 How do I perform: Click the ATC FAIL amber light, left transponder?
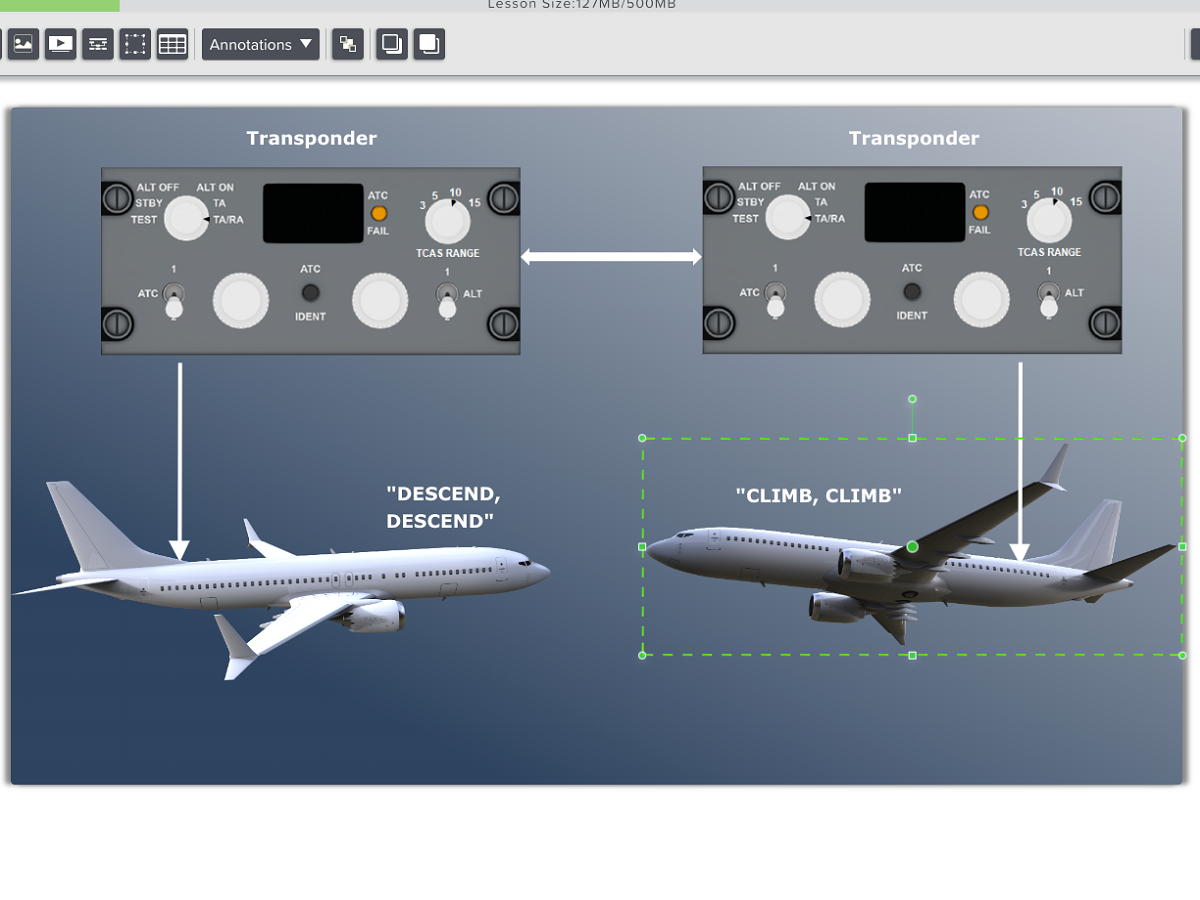[378, 213]
